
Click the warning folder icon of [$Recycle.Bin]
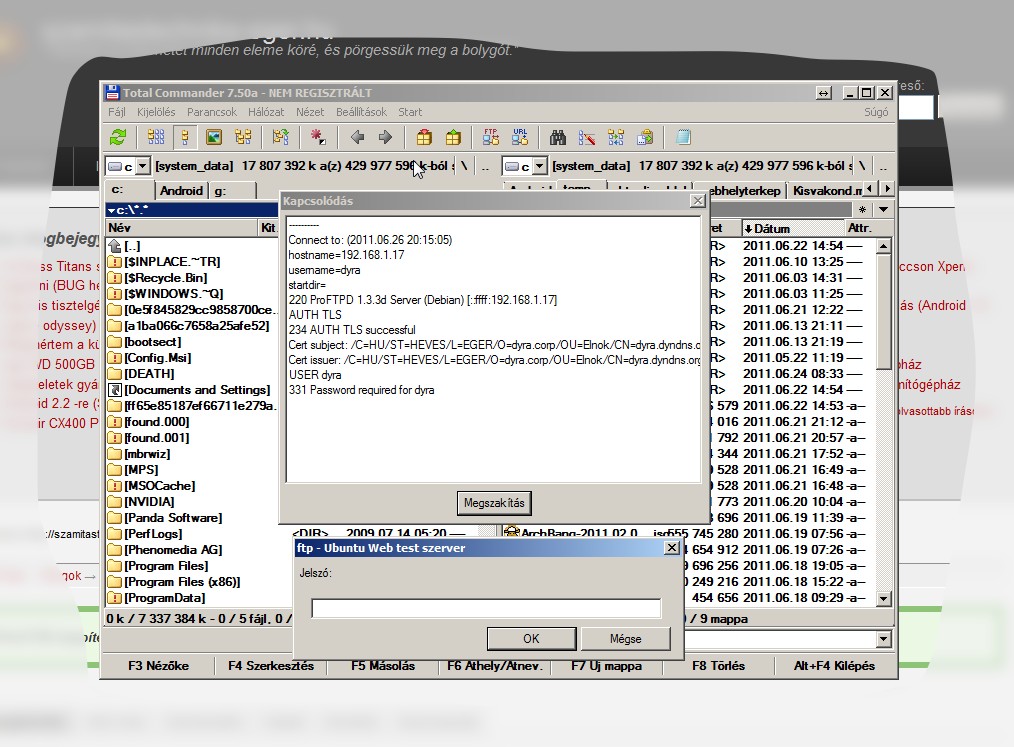pyautogui.click(x=115, y=278)
